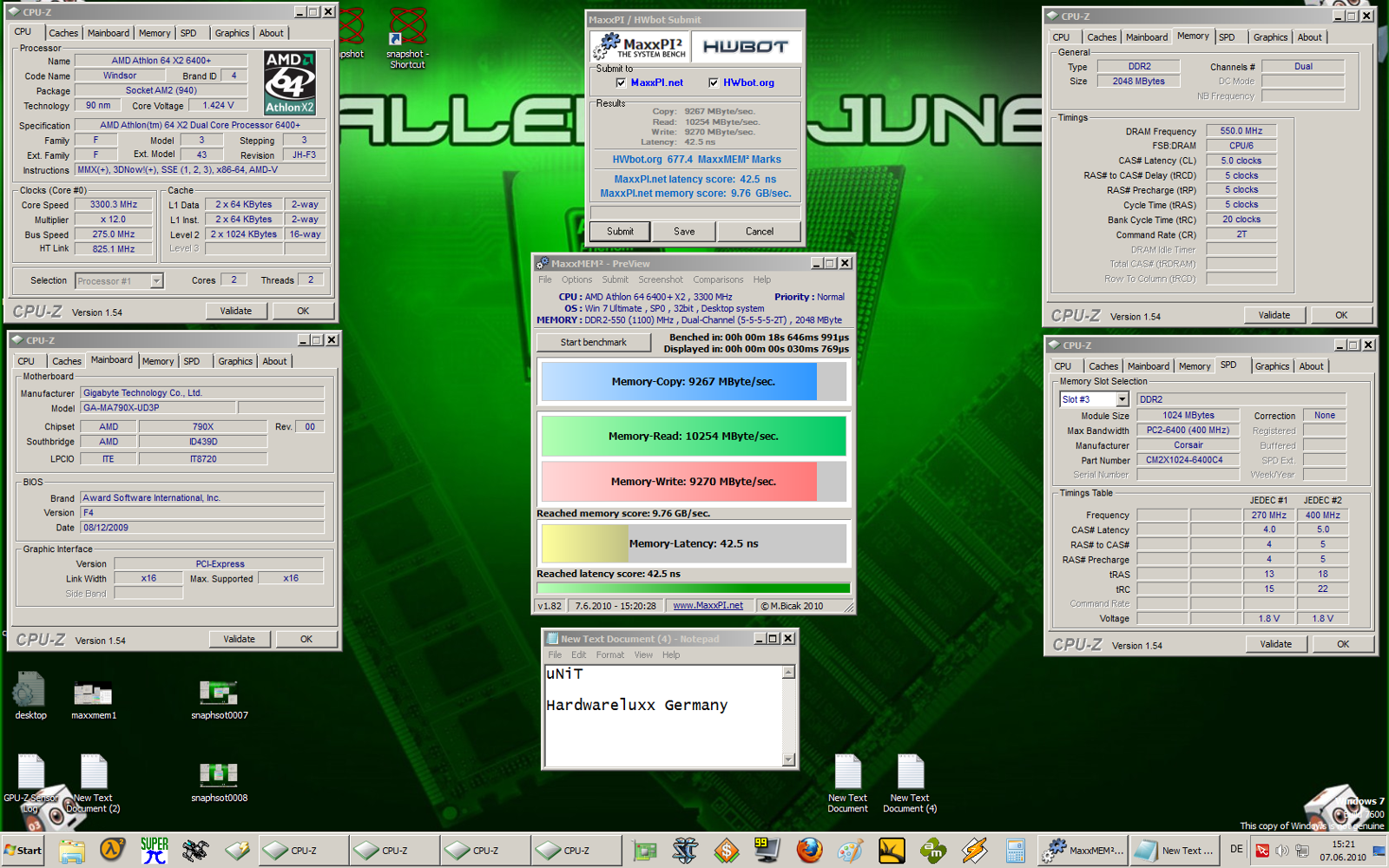Click the MaxxMEM² taskbar button
The width and height of the screenshot is (1389, 868).
(x=1083, y=851)
